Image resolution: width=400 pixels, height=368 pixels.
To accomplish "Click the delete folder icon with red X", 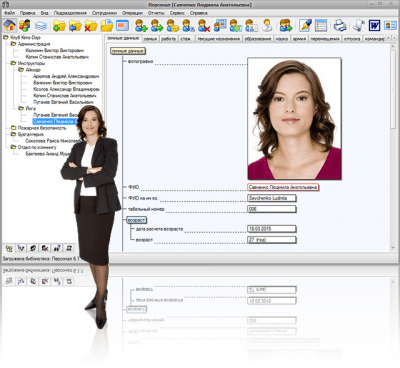I will (91, 25).
